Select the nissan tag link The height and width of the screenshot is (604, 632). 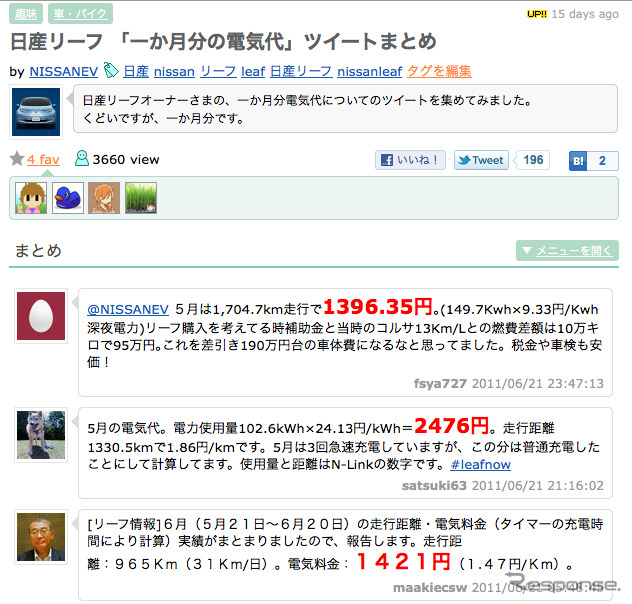[174, 71]
